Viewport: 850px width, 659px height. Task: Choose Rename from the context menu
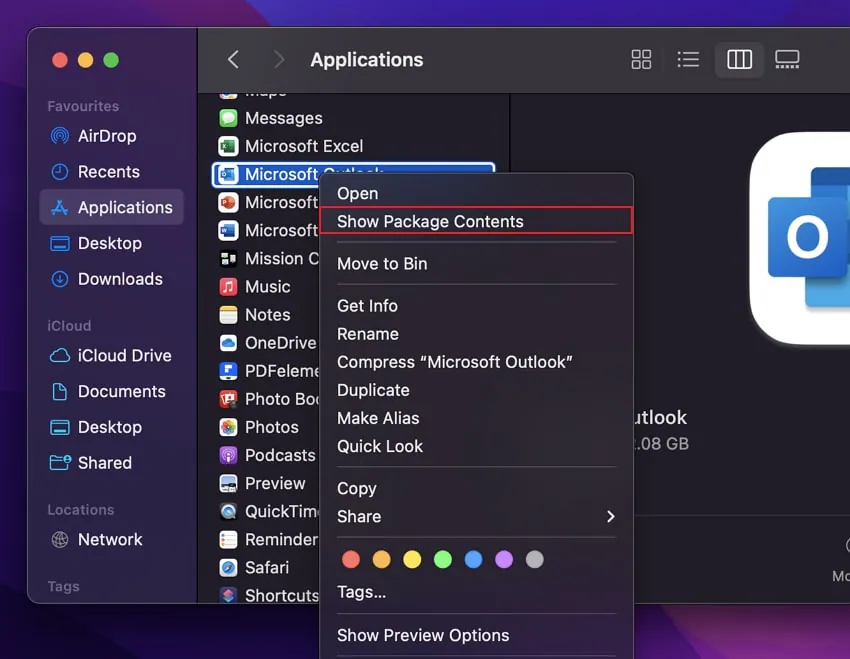(x=476, y=334)
